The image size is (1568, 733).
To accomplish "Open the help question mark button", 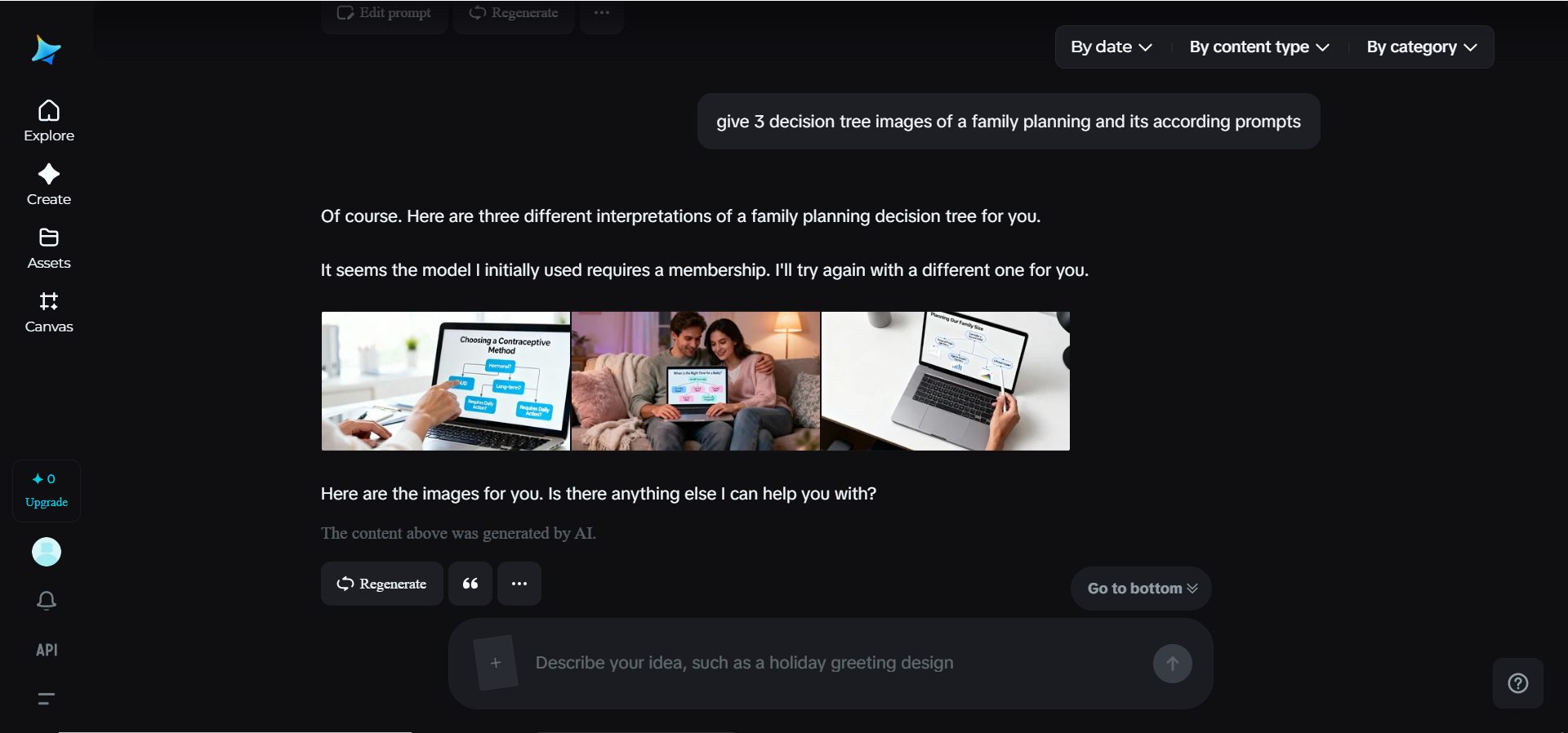I will point(1518,683).
